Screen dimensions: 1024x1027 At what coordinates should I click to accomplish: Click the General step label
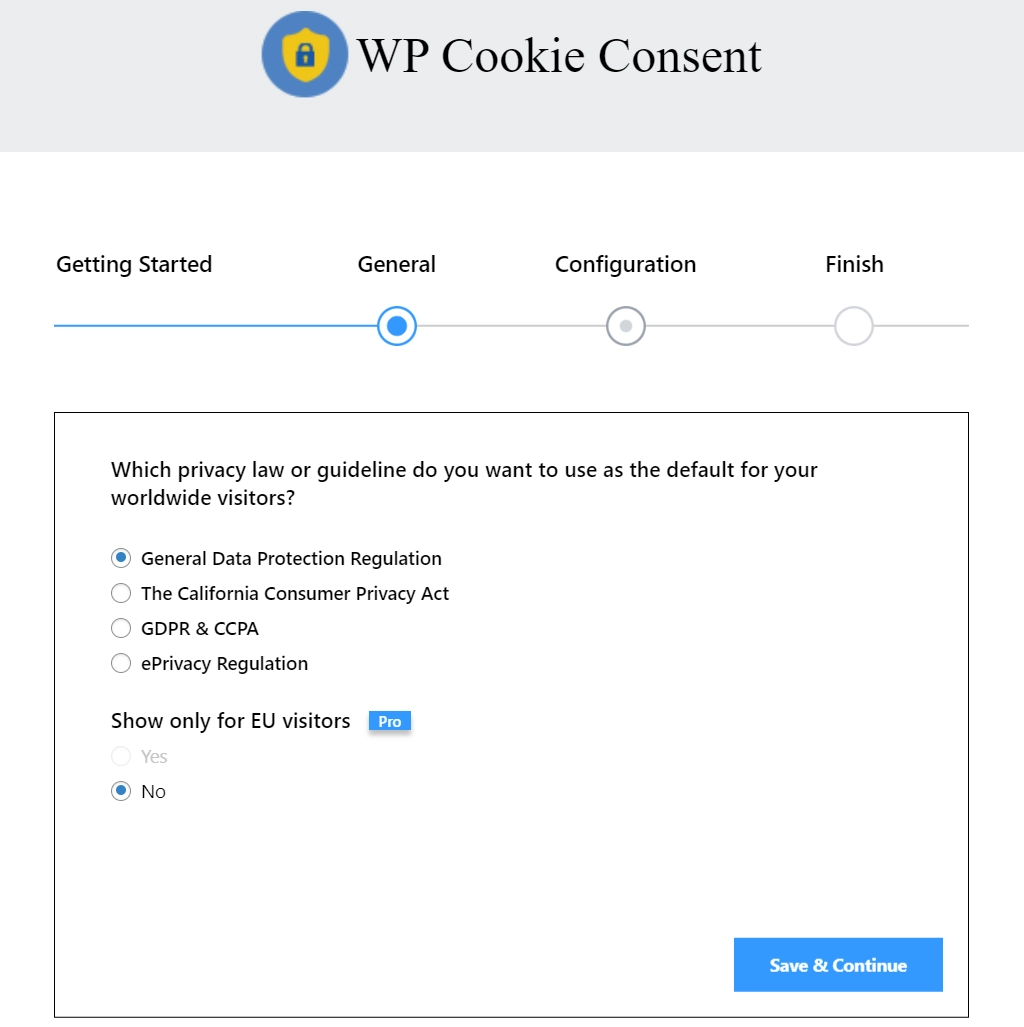(396, 264)
